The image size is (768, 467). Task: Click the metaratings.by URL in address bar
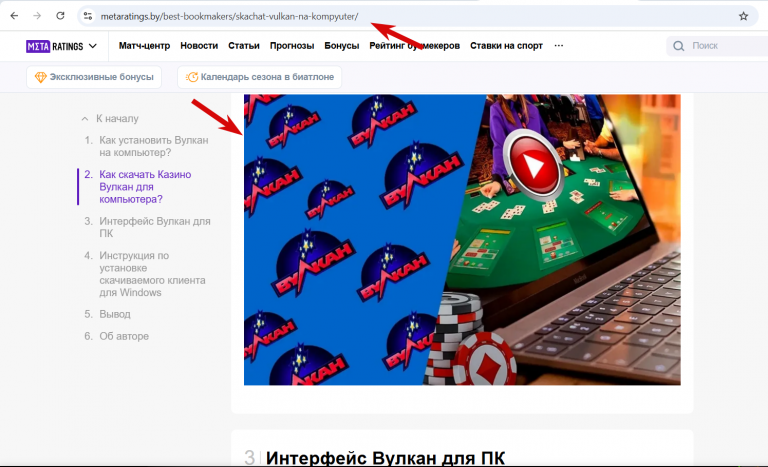pyautogui.click(x=229, y=16)
